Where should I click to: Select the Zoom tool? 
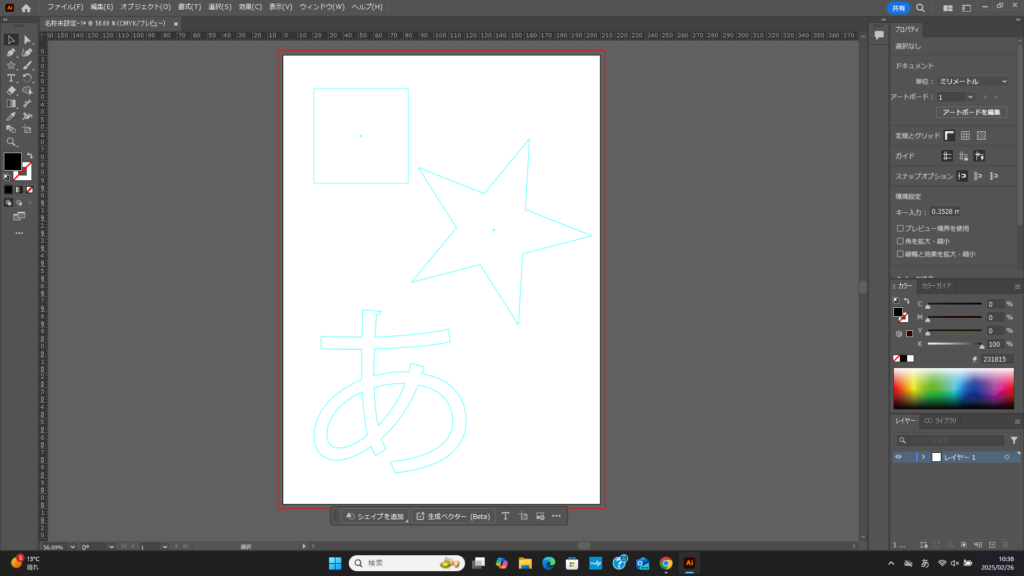tap(11, 142)
